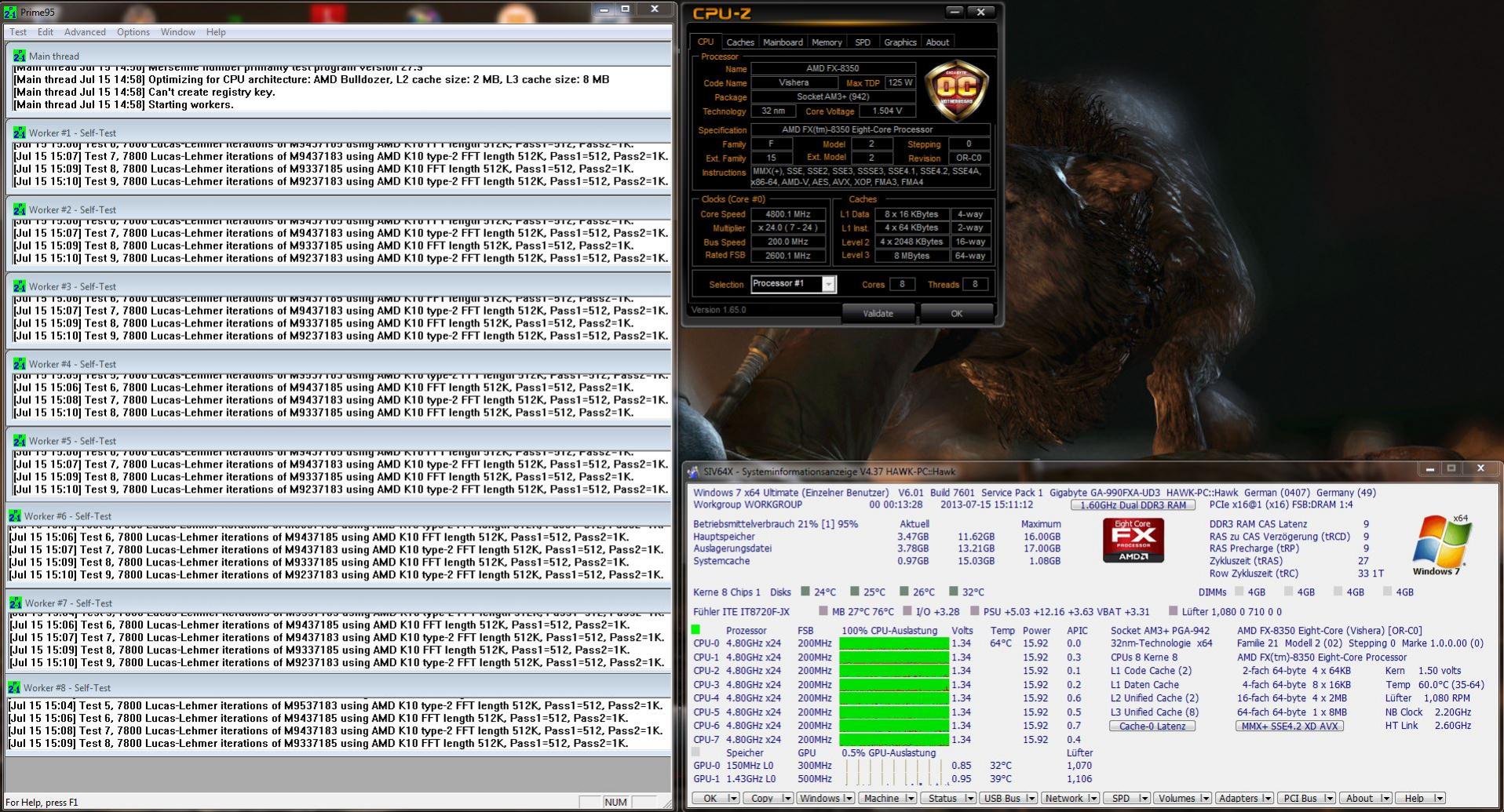The width and height of the screenshot is (1504, 812).
Task: Click the CPU-7 green usage bar
Action: click(894, 739)
